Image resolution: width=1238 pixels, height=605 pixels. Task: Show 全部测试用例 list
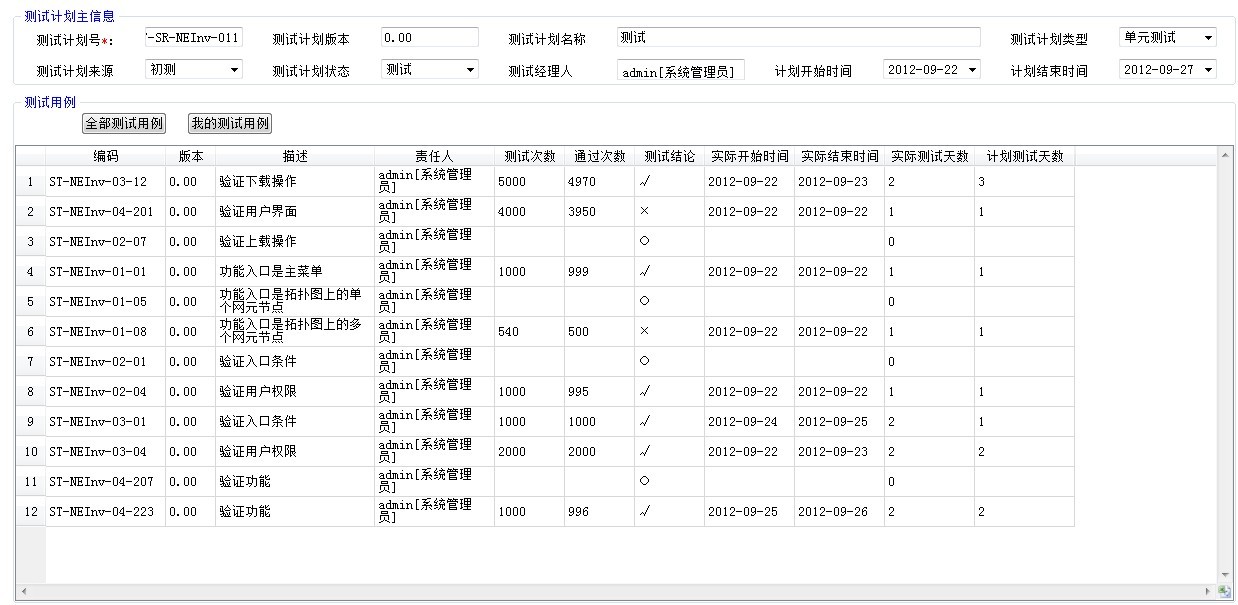pyautogui.click(x=124, y=123)
